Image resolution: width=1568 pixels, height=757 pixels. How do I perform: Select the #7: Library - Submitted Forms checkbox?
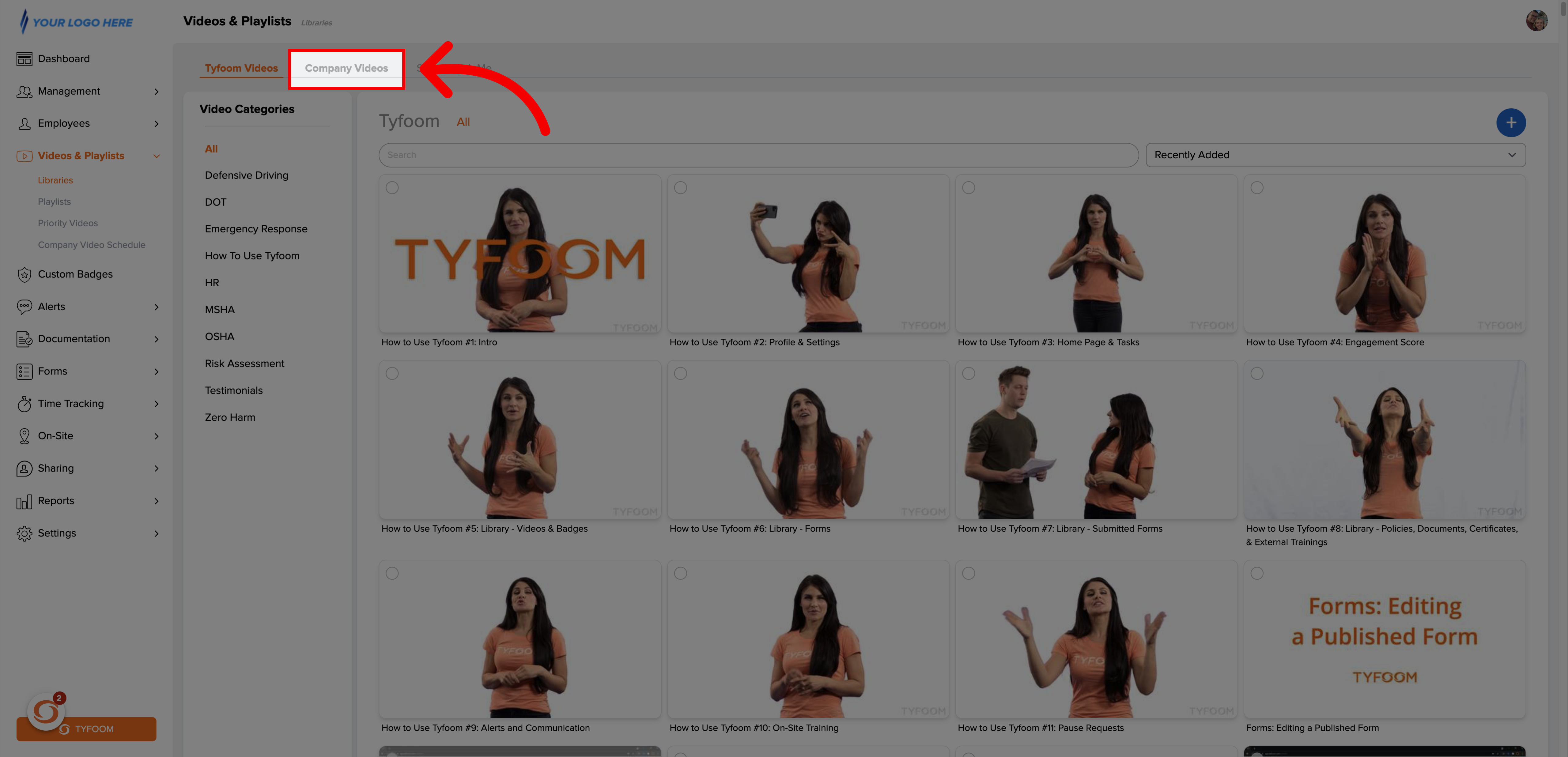pos(969,374)
